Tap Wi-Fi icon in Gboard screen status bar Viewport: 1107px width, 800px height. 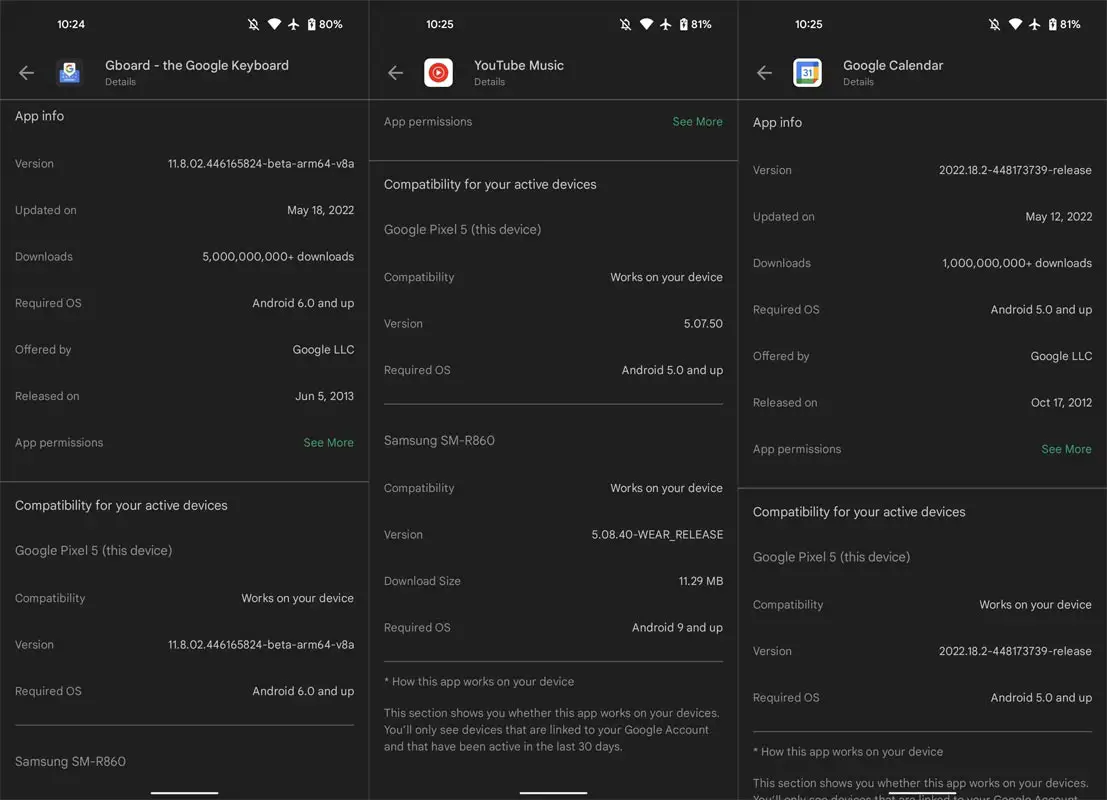coord(274,24)
